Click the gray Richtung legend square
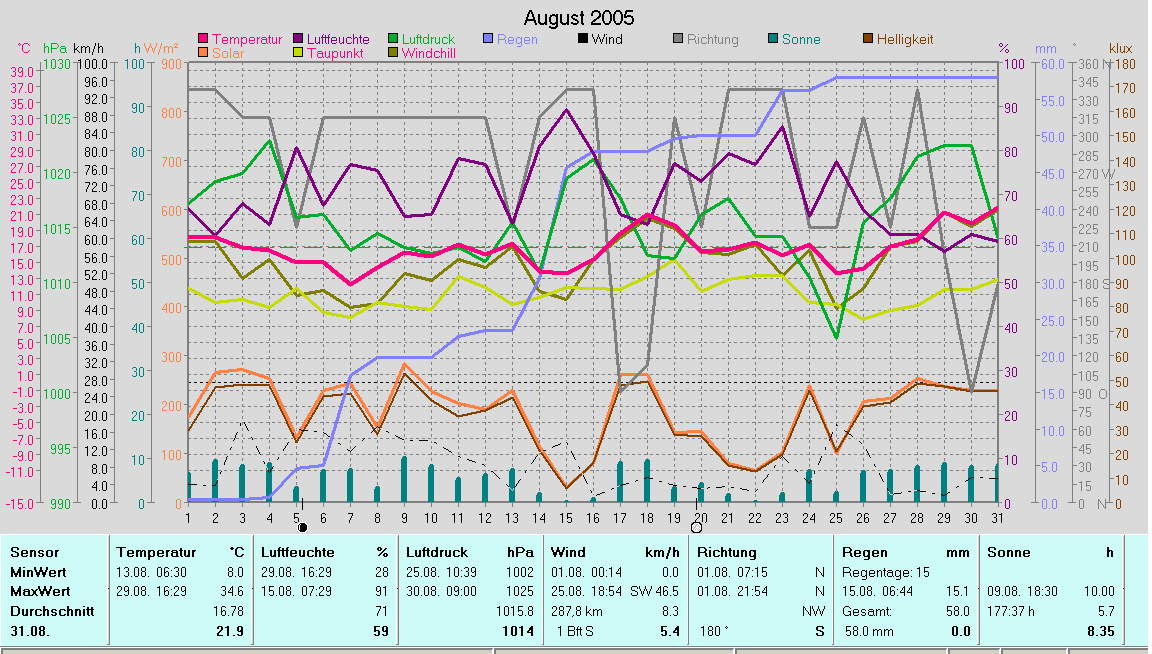 click(678, 39)
